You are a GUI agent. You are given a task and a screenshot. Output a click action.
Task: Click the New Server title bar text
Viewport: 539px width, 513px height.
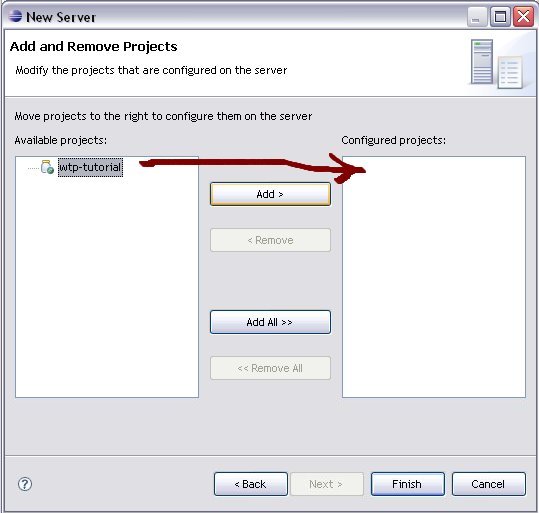point(61,17)
